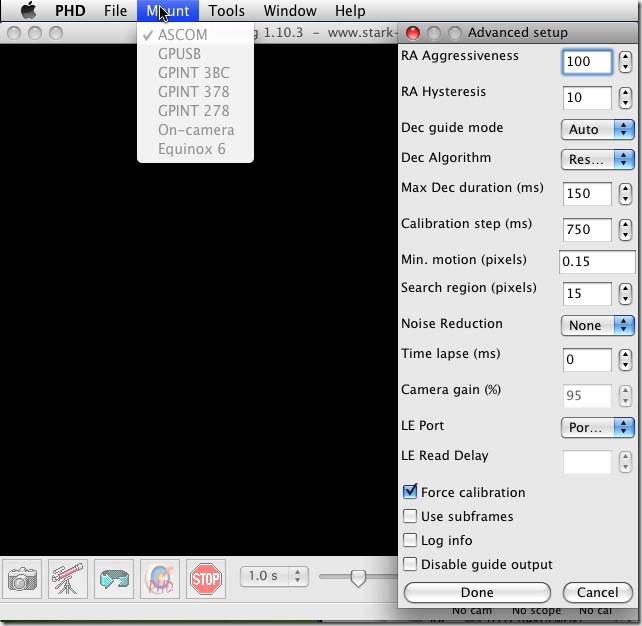Viewport: 642px width, 626px height.
Task: Select GPUSB in the Mount menu
Action: (x=195, y=54)
